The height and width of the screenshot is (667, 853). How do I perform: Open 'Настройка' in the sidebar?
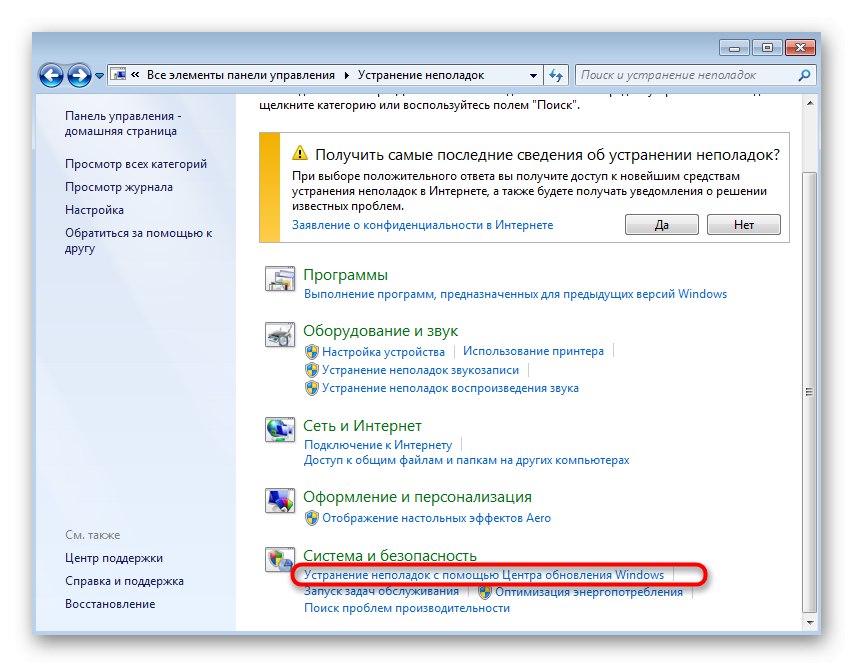[94, 210]
